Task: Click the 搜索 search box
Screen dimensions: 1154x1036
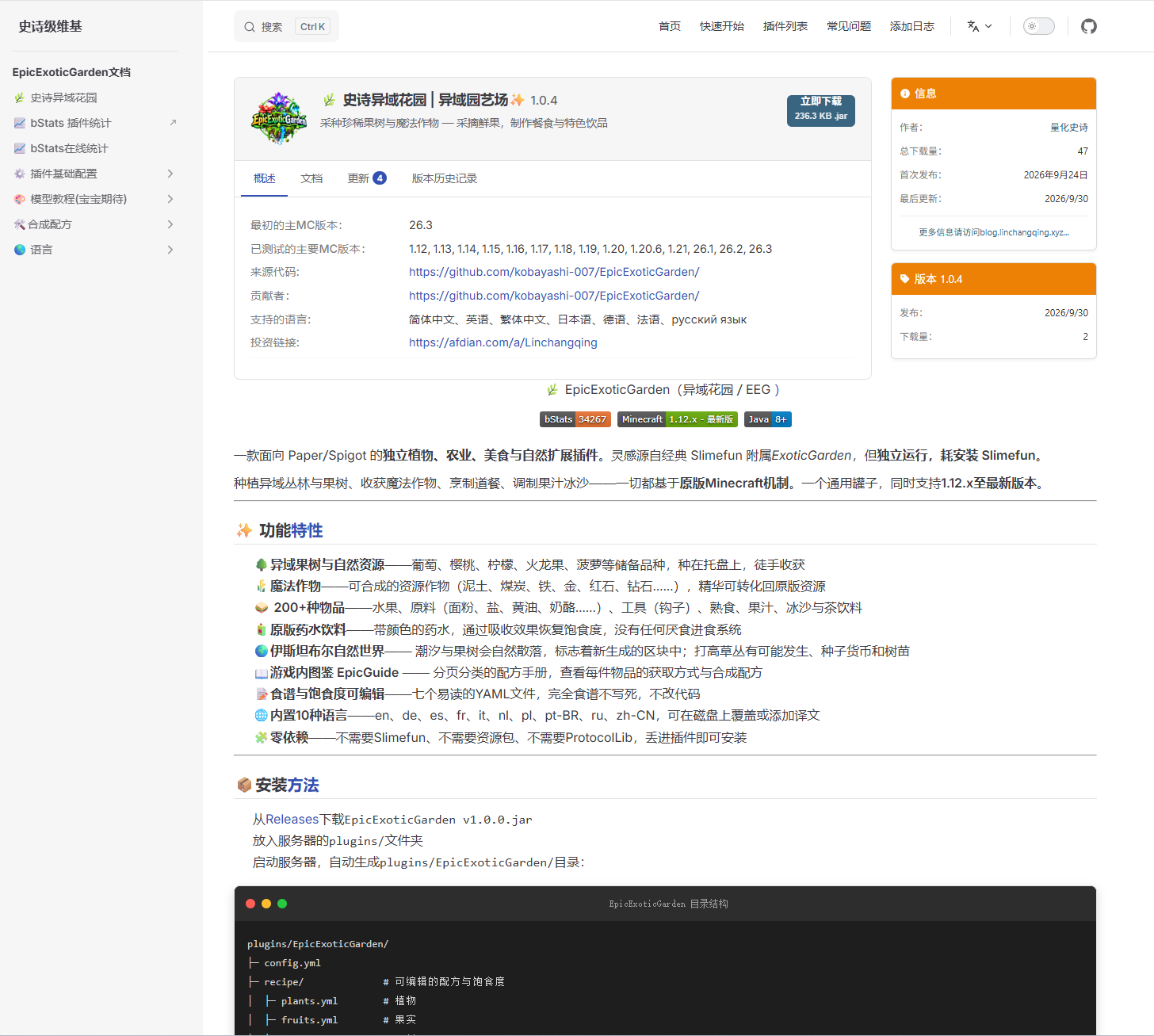Action: pyautogui.click(x=286, y=26)
